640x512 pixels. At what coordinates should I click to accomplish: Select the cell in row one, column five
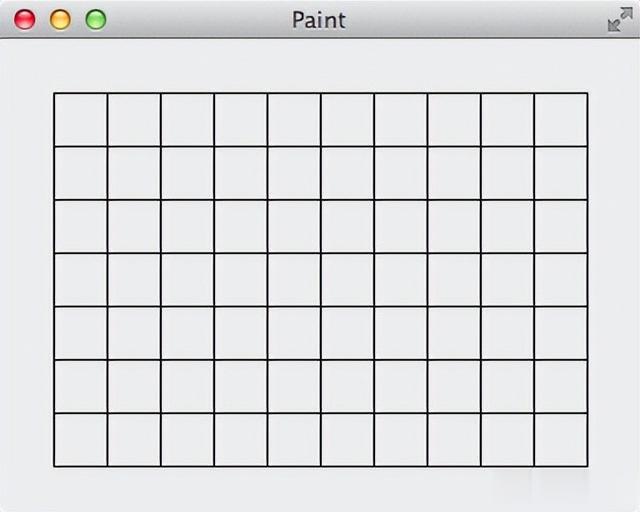pos(294,120)
